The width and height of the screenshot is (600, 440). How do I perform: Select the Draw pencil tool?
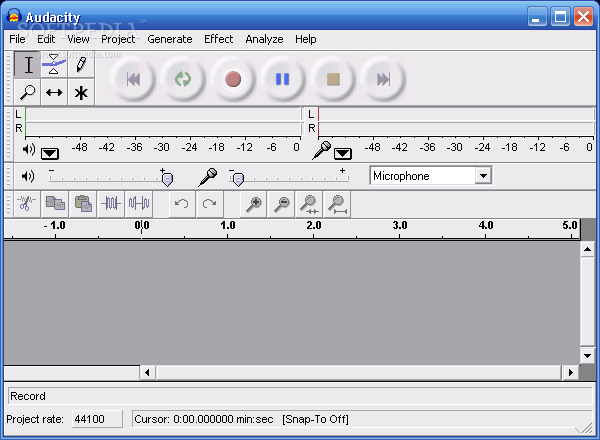[x=81, y=64]
